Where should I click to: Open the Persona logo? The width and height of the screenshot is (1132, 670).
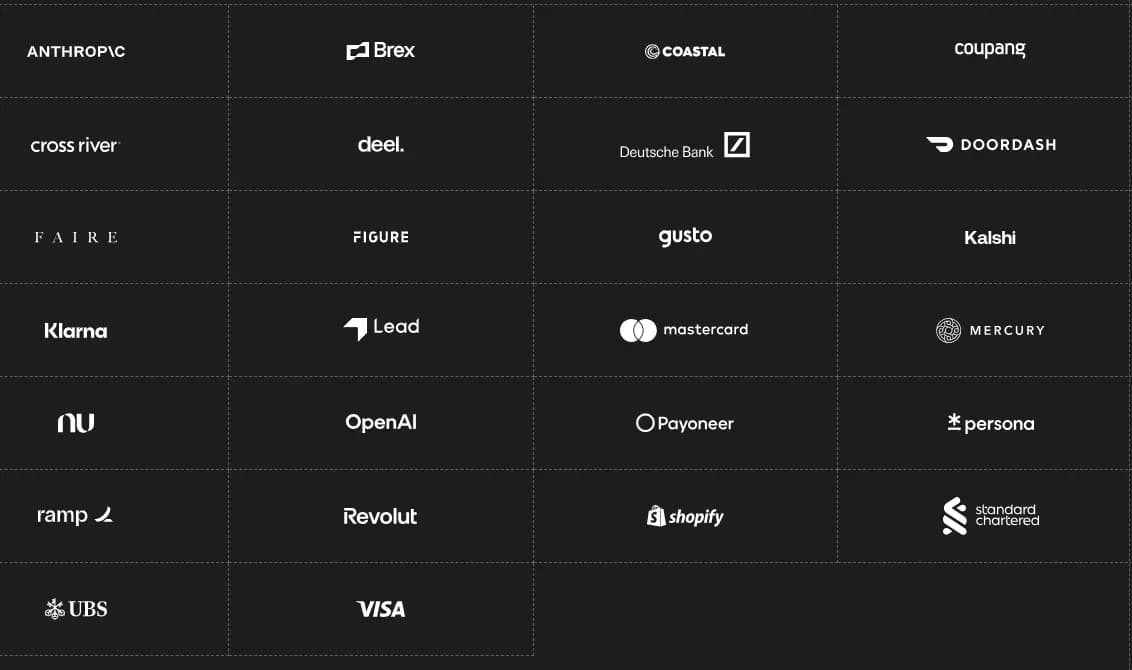[x=990, y=423]
